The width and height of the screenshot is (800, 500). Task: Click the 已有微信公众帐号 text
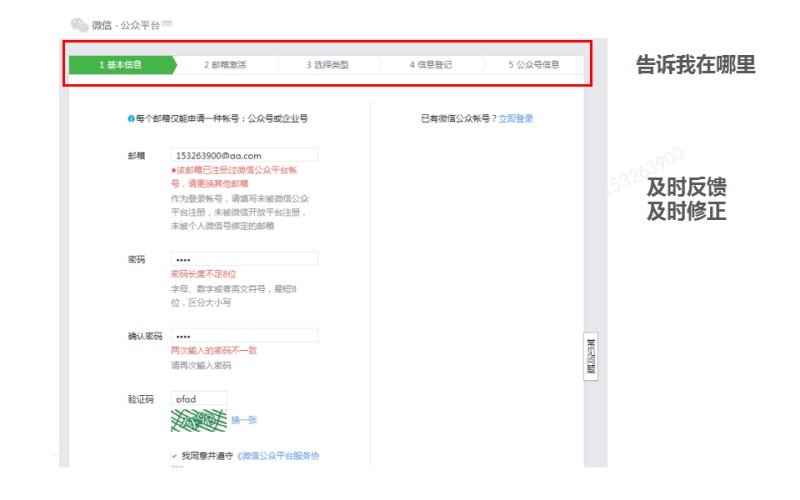[x=458, y=118]
